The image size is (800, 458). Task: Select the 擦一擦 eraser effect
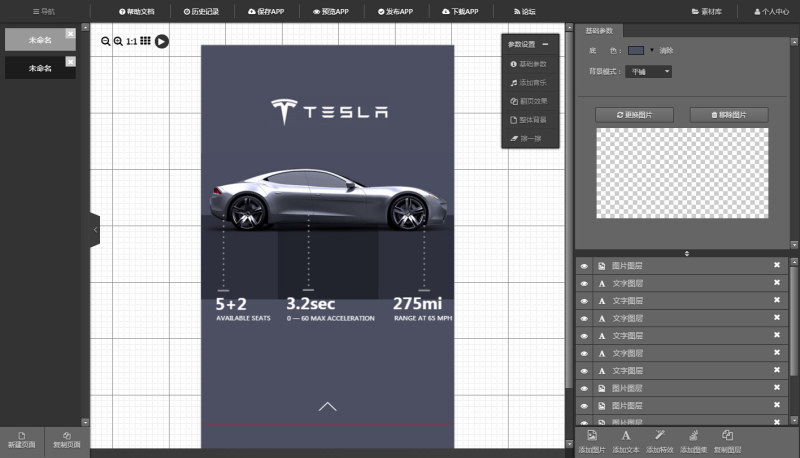[526, 138]
